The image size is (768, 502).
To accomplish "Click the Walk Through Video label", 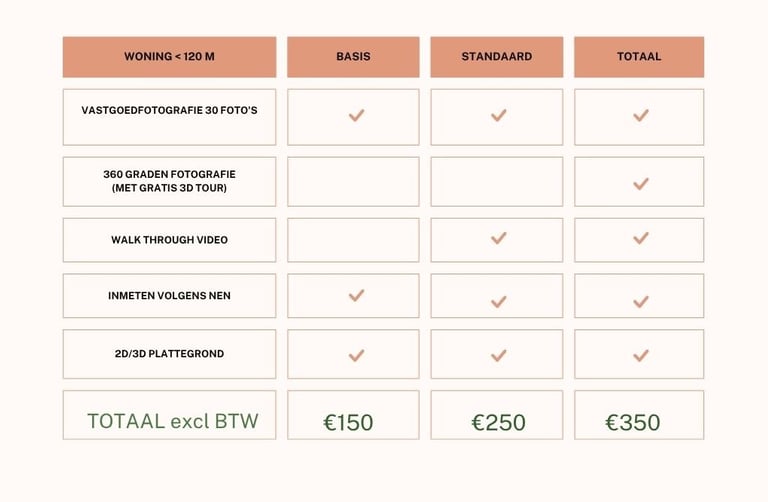I will [169, 240].
